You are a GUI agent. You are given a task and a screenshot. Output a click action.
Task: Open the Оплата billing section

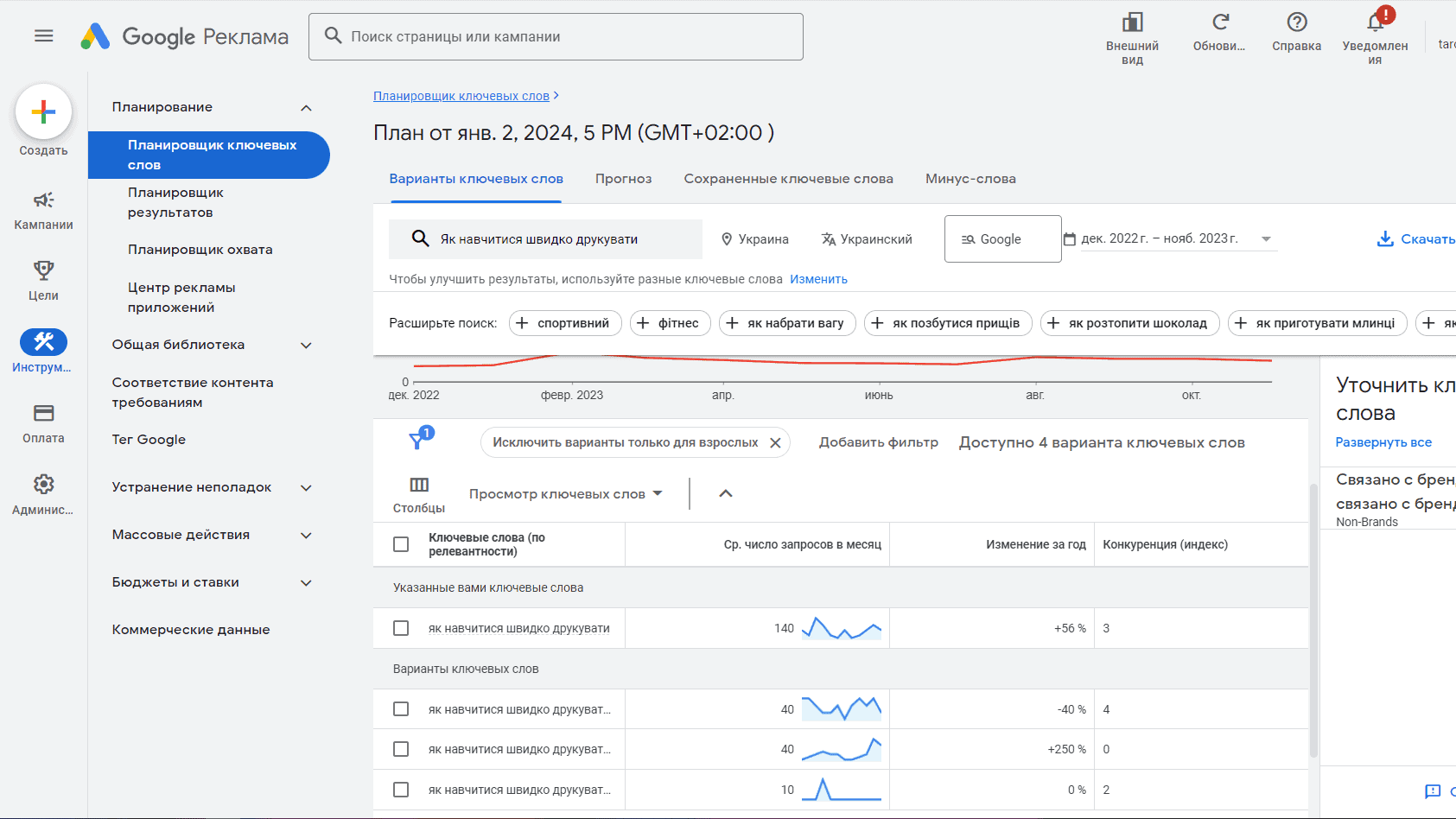click(x=43, y=422)
